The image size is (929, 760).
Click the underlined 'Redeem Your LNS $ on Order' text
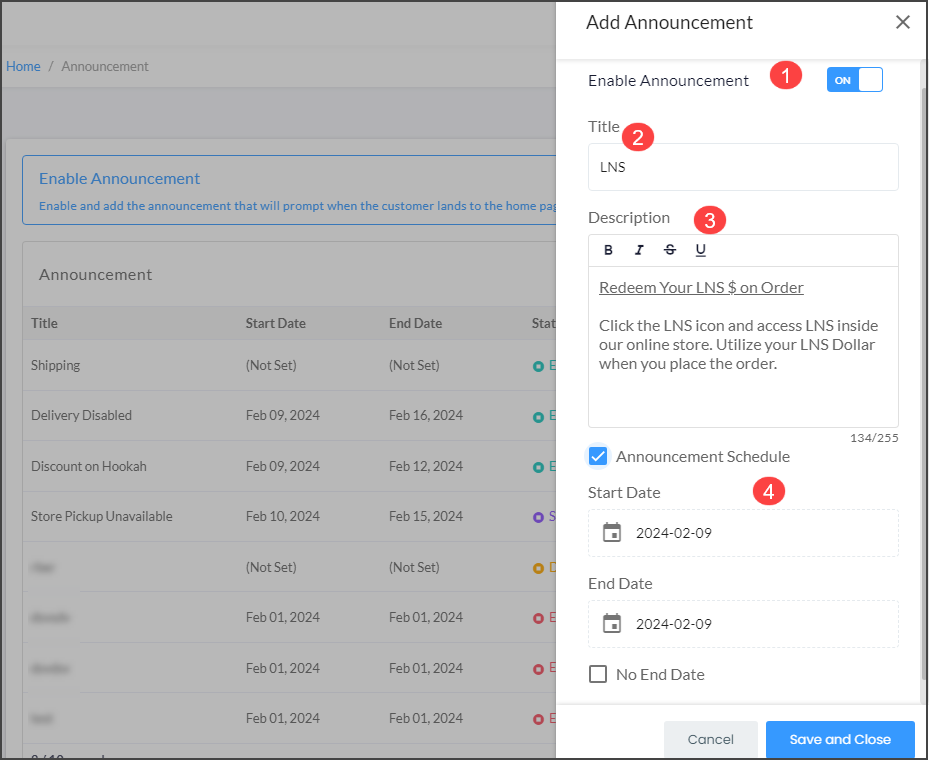[x=701, y=287]
